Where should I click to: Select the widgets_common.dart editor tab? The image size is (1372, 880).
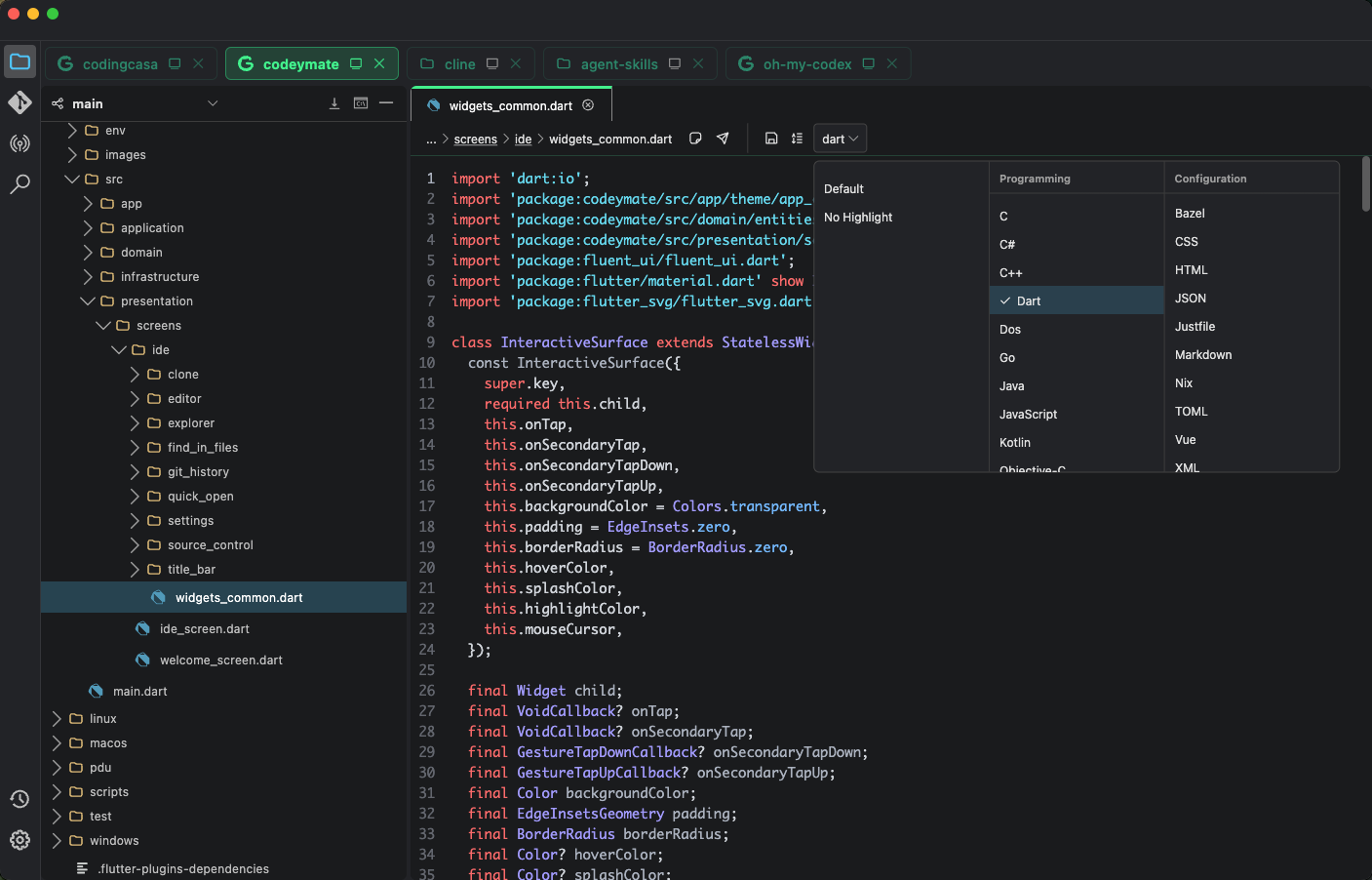[511, 105]
